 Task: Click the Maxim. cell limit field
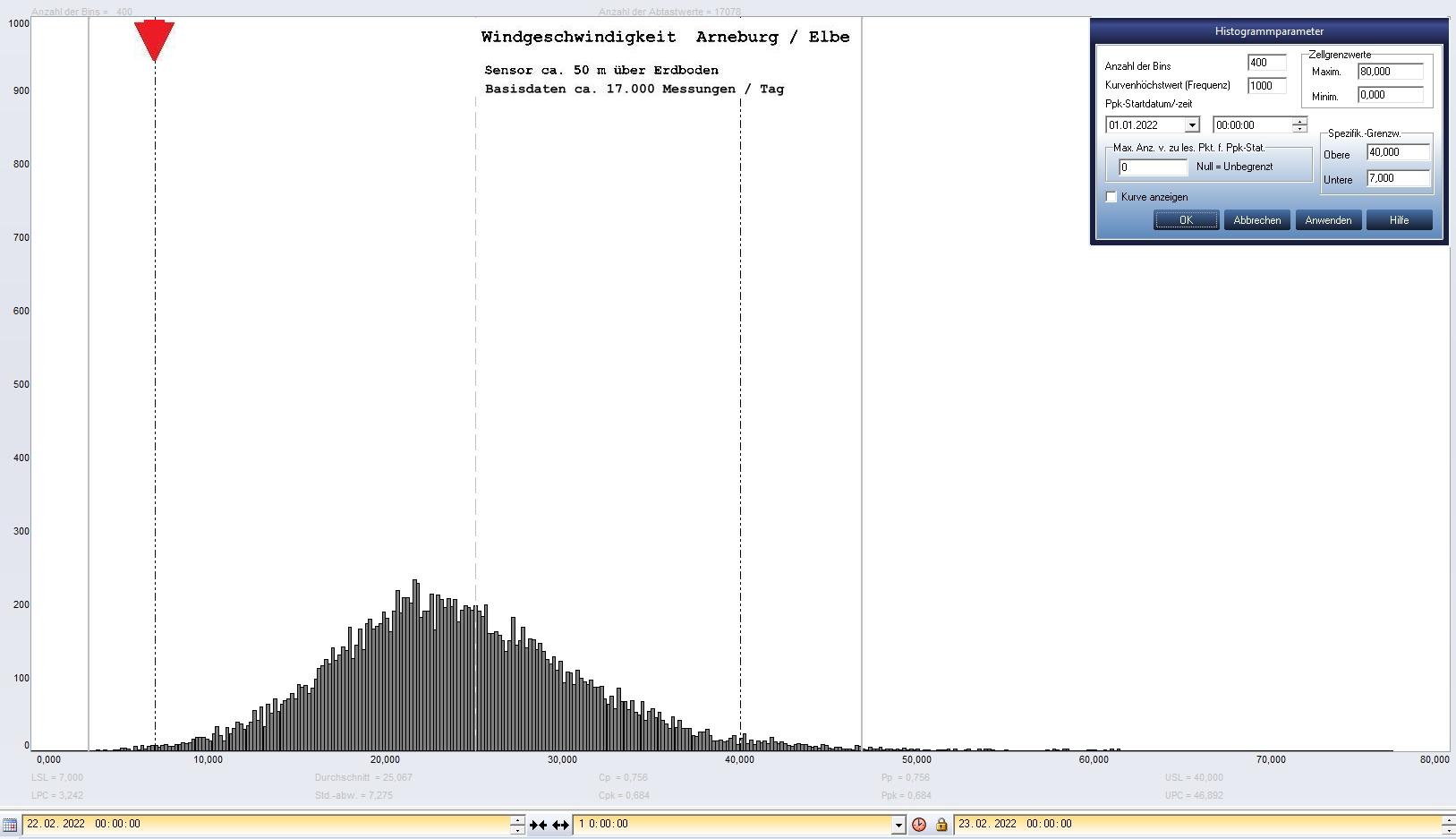1390,72
